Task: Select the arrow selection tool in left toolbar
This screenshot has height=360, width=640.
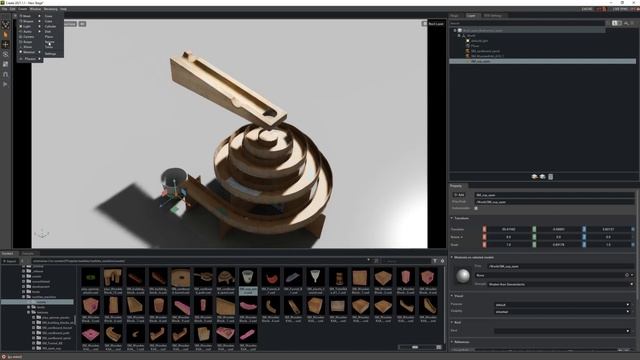Action: coord(5,25)
